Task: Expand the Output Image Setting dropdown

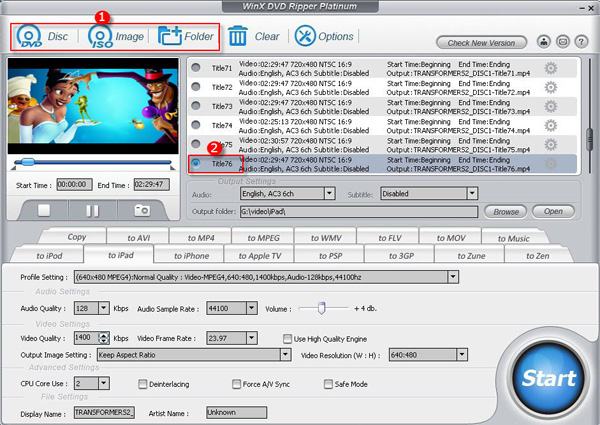Action: coord(285,355)
